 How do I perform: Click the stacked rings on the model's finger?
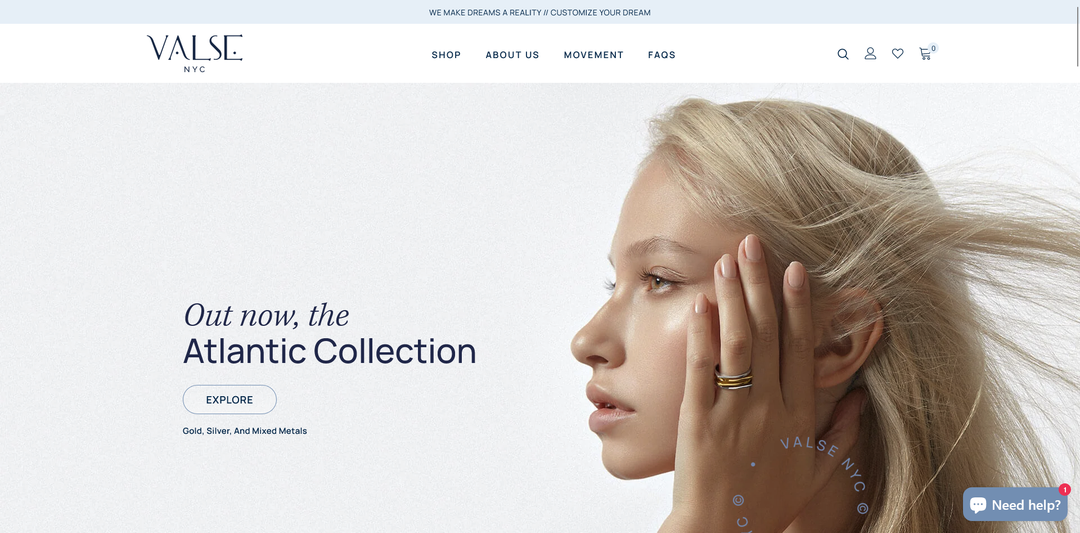[734, 379]
